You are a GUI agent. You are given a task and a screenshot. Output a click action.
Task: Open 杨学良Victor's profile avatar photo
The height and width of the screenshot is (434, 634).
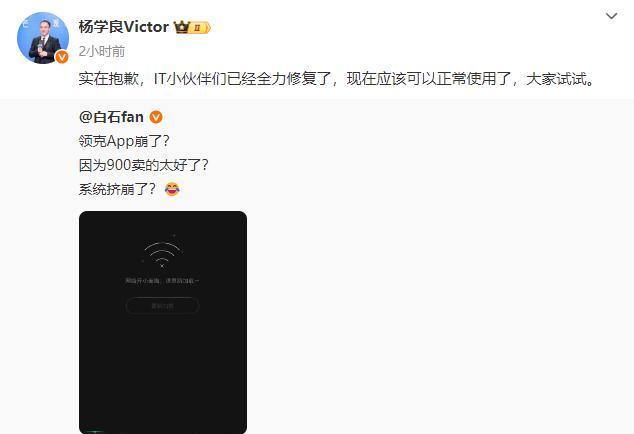[43, 38]
